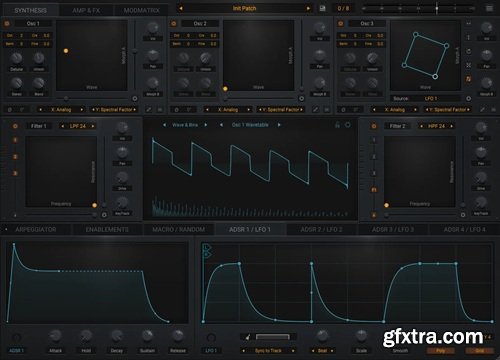The width and height of the screenshot is (500, 360).
Task: Toggle the Filter 2 power button
Action: (x=374, y=126)
